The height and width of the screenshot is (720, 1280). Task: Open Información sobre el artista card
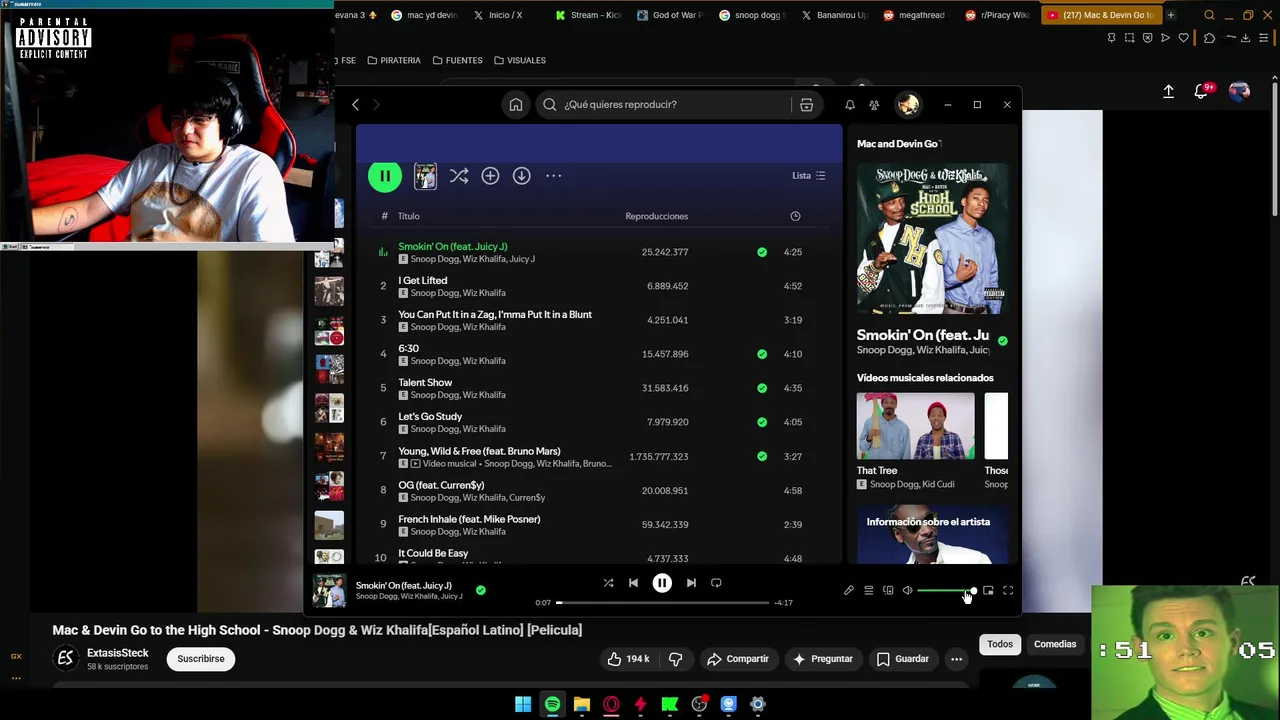[932, 536]
